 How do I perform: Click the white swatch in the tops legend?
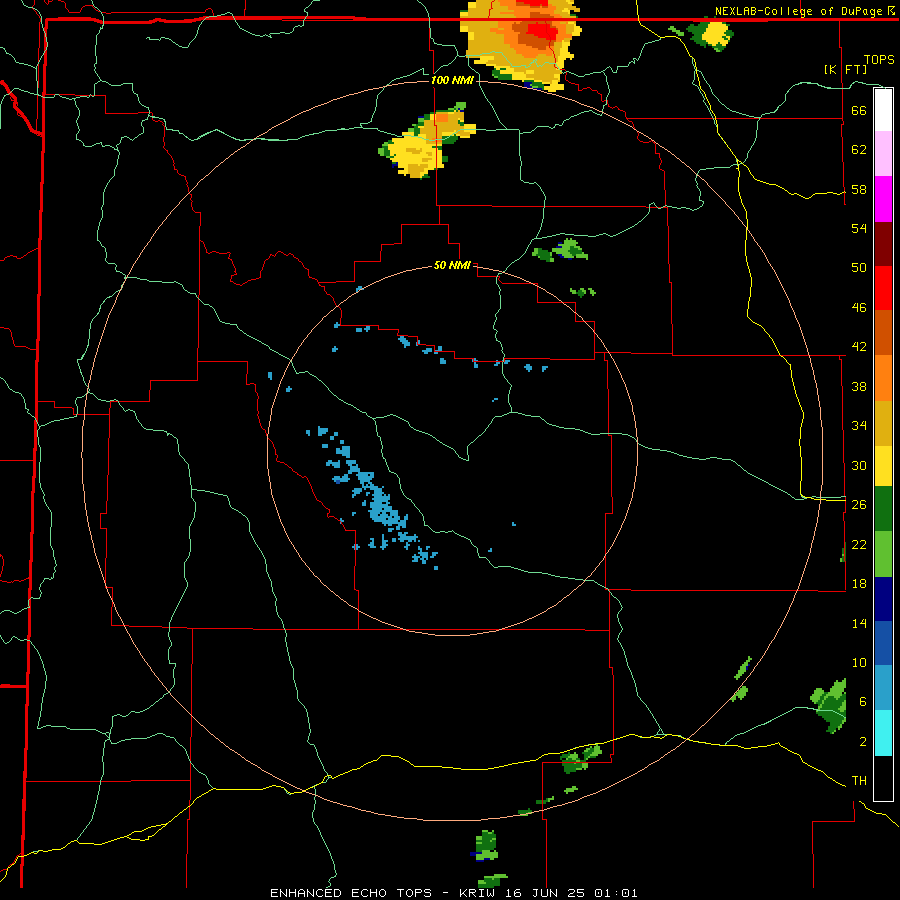click(x=883, y=110)
